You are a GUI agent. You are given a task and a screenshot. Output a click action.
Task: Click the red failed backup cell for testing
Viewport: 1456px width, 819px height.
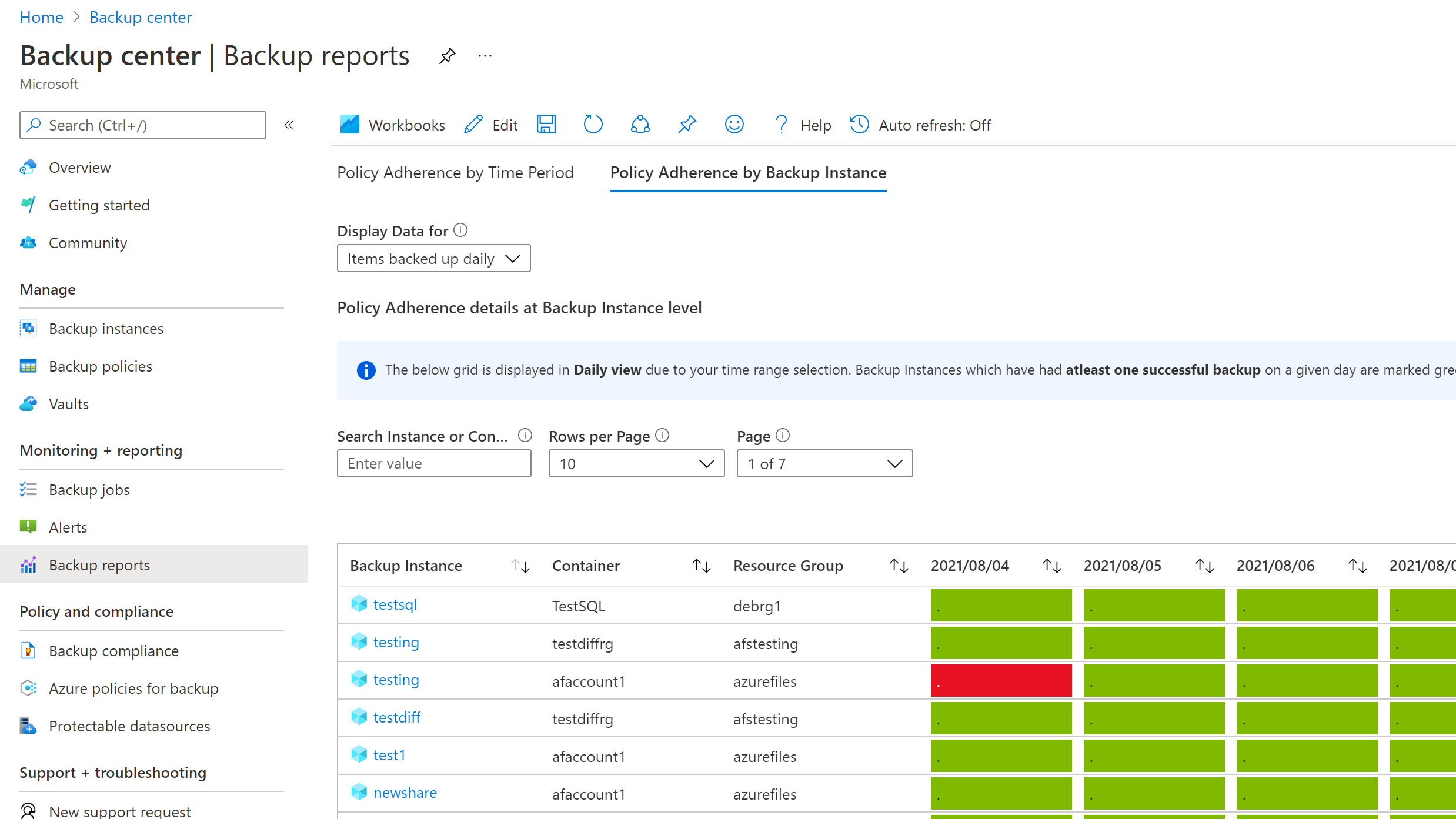click(1001, 680)
